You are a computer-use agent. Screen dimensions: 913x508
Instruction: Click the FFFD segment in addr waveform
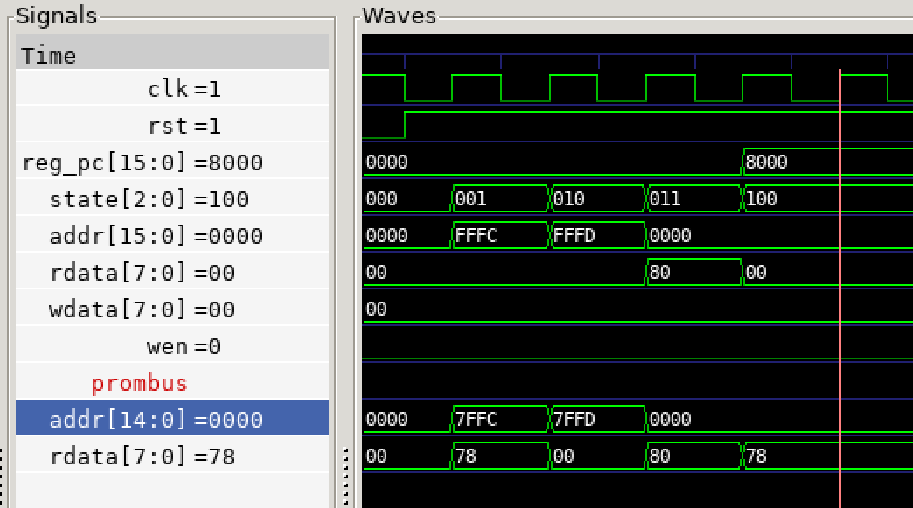pos(597,235)
